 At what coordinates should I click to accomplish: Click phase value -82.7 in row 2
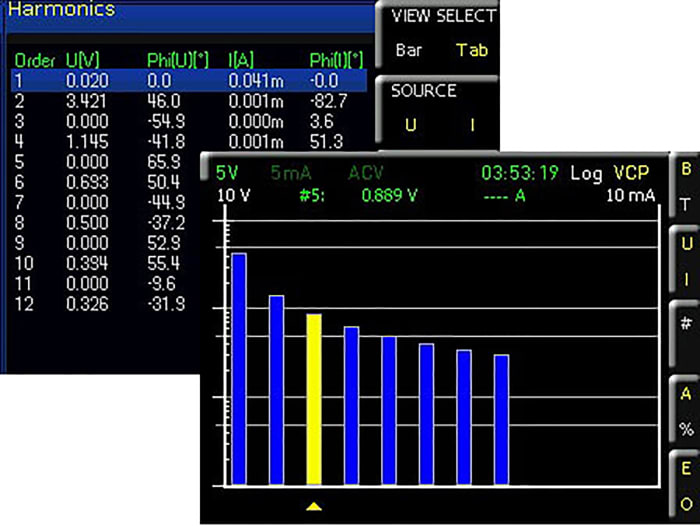[x=328, y=101]
